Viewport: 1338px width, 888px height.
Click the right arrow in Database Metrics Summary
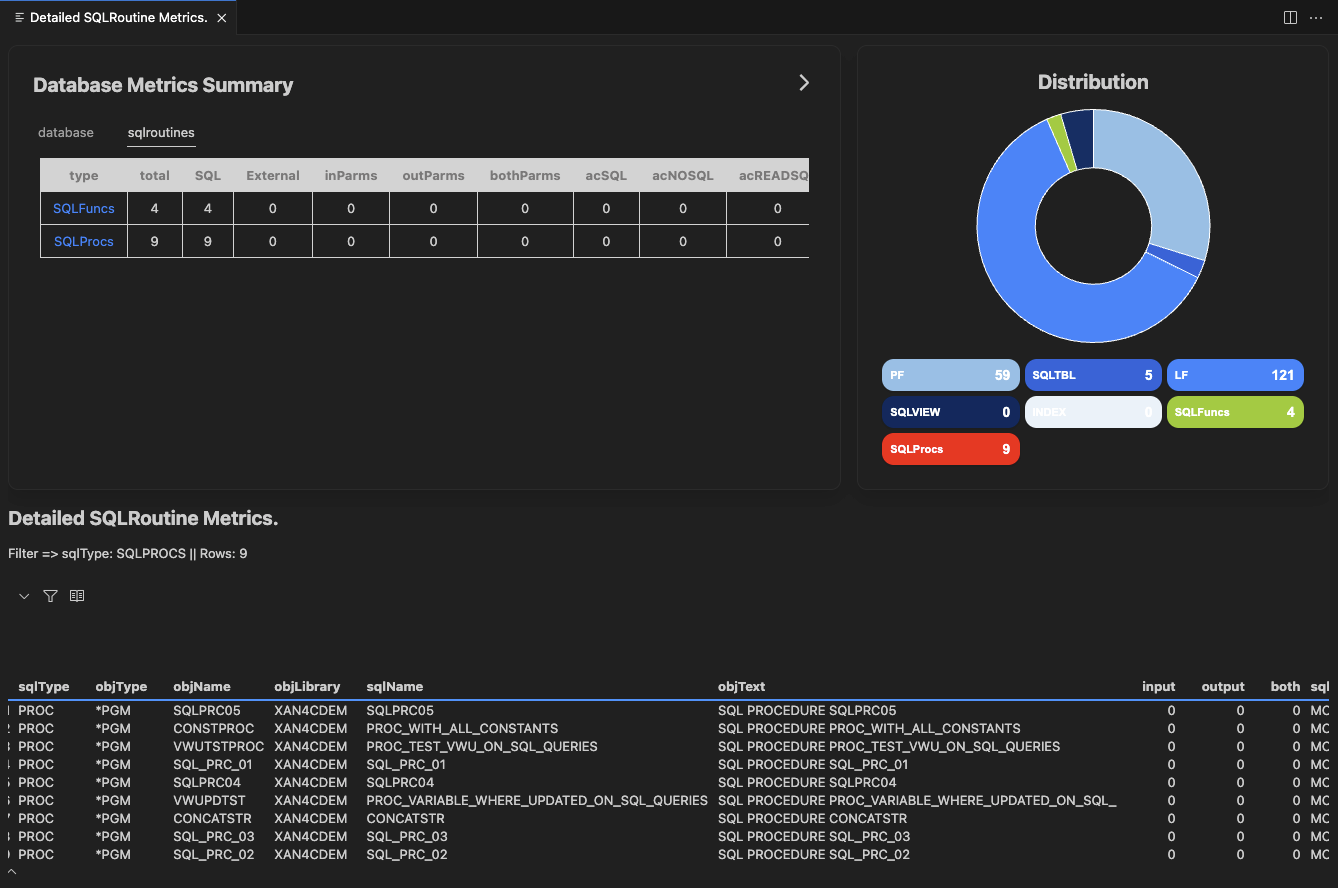point(804,83)
